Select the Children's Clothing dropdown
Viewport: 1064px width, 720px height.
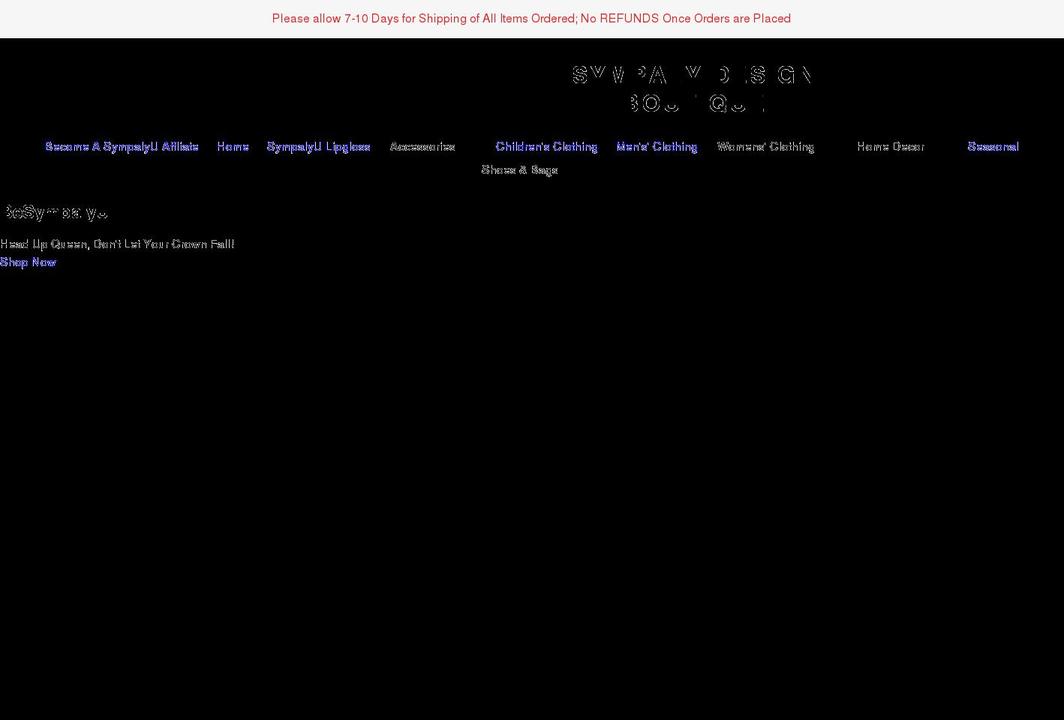(x=546, y=146)
